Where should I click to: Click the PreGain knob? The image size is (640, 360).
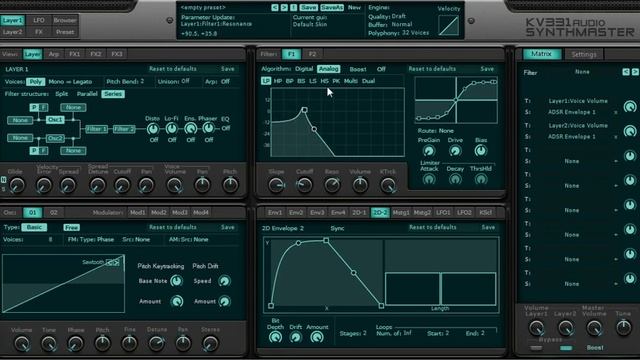coord(429,151)
